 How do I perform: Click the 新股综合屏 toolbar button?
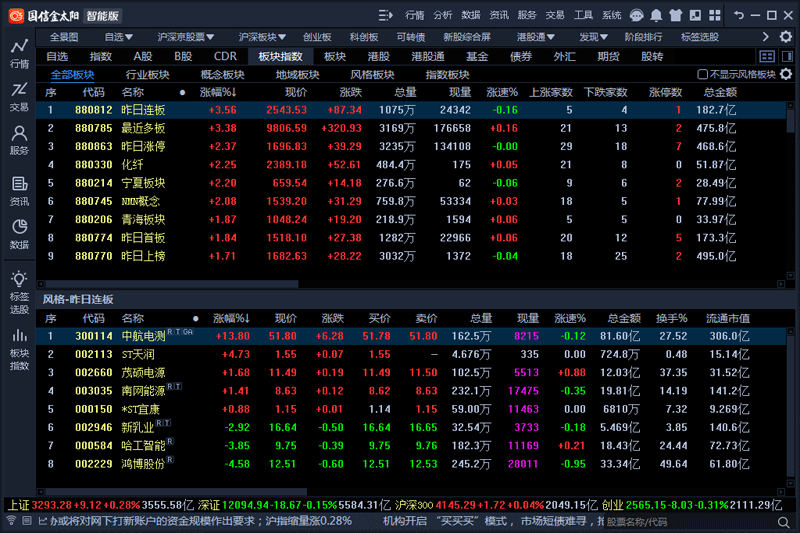click(466, 37)
